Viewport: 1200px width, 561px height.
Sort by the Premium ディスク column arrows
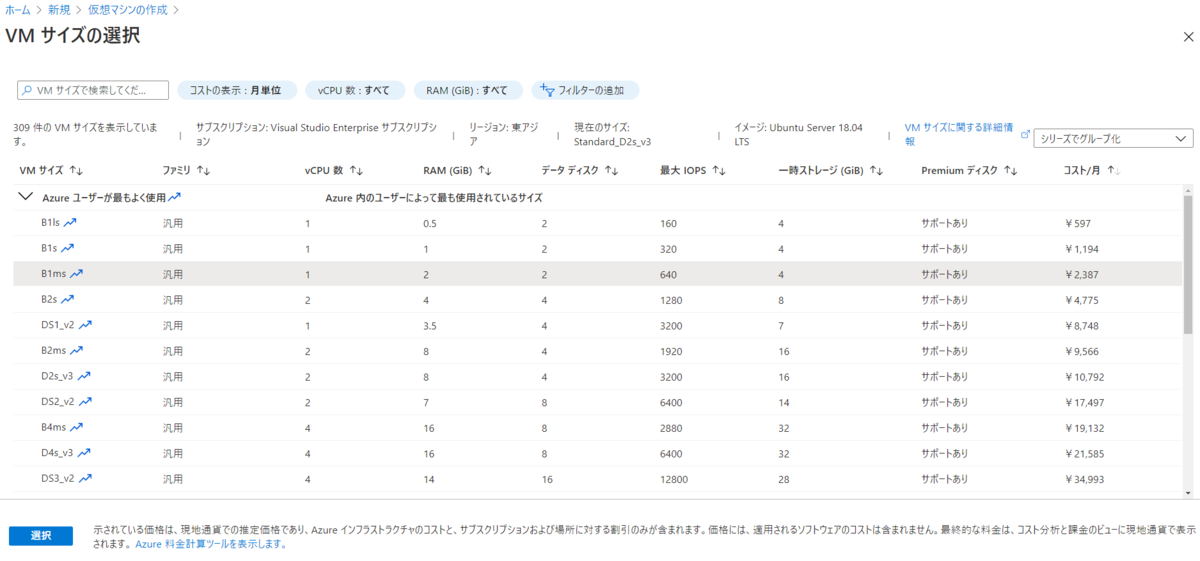1011,171
